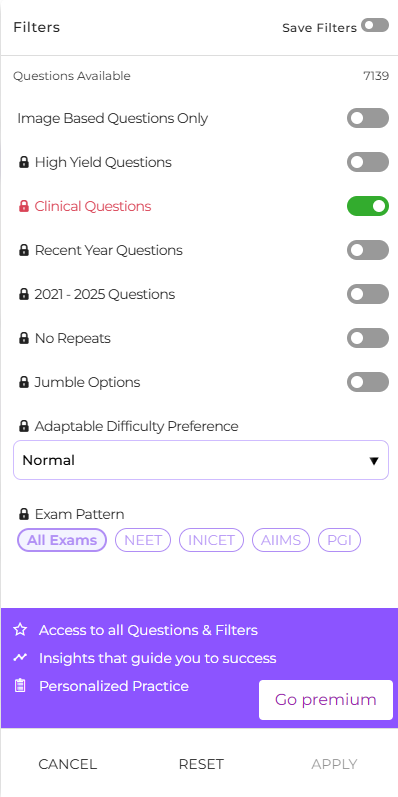Toggle the Save Filters switch

(375, 25)
